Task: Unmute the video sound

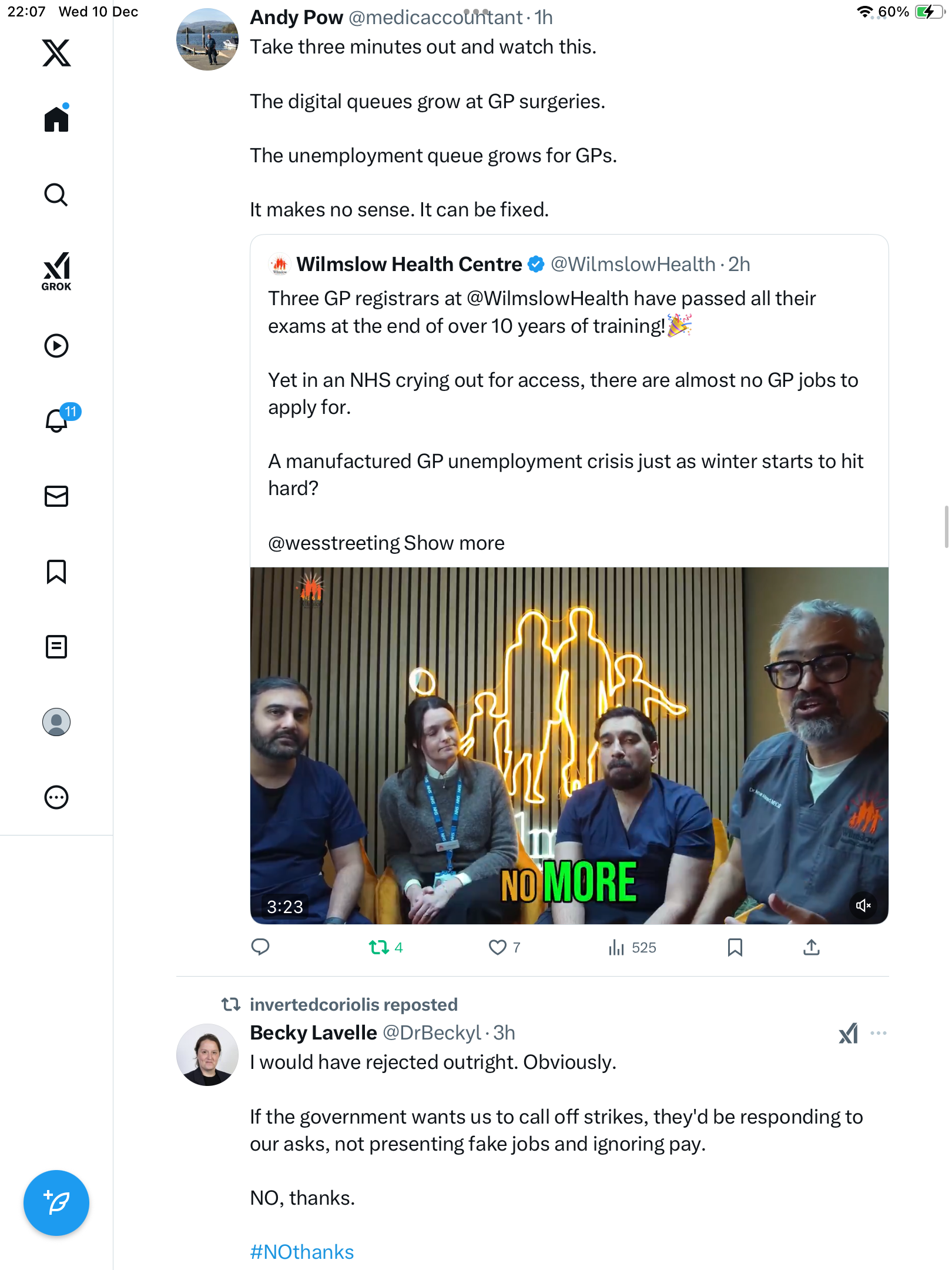Action: pos(863,905)
